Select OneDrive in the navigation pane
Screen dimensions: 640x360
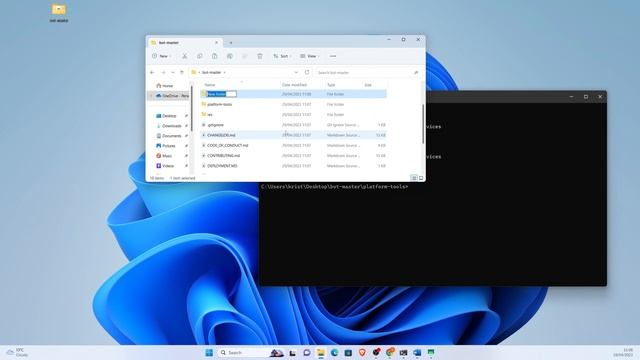pyautogui.click(x=172, y=96)
